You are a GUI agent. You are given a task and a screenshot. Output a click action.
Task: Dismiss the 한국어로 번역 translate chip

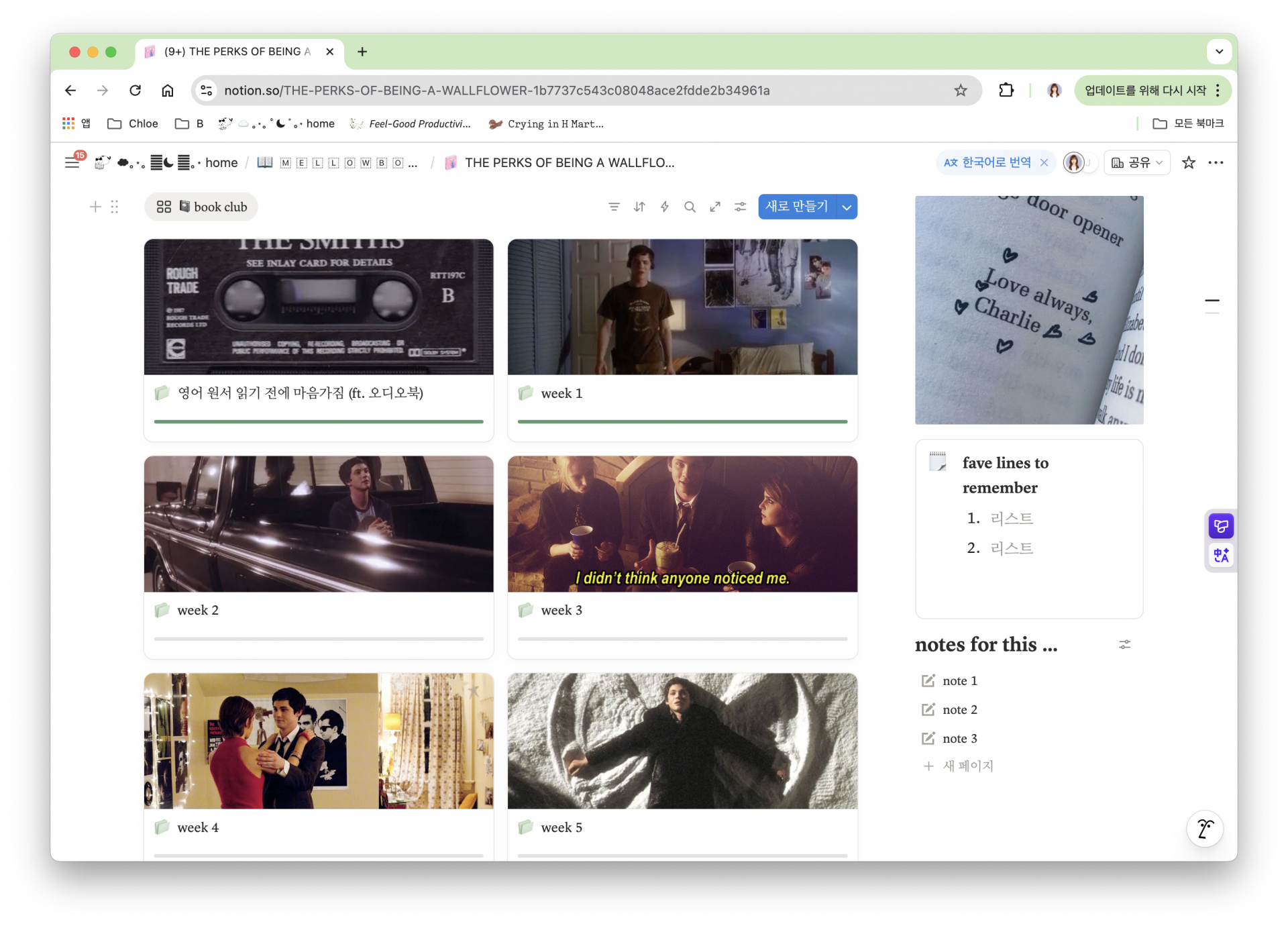point(1044,162)
